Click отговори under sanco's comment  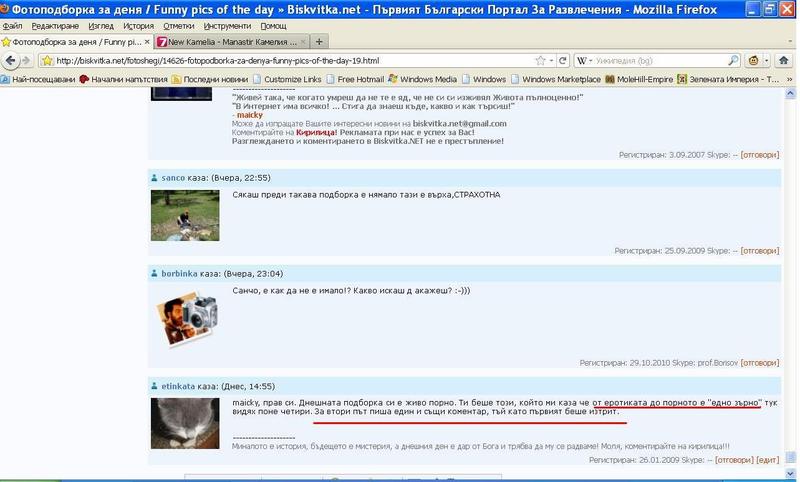760,251
